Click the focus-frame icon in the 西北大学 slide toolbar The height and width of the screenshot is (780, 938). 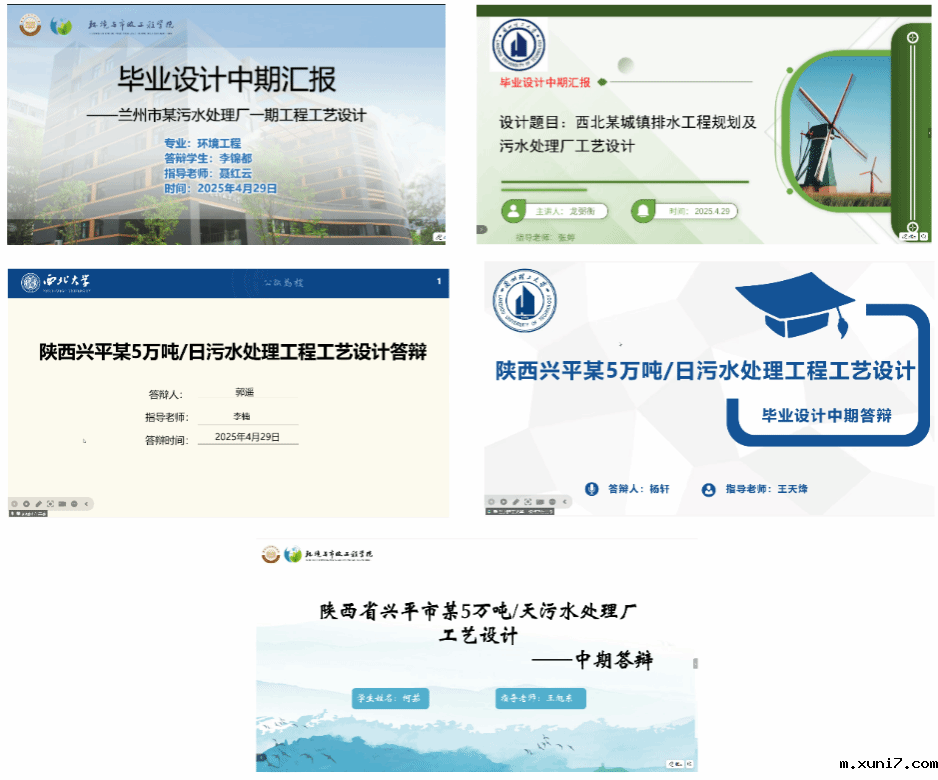tap(50, 503)
